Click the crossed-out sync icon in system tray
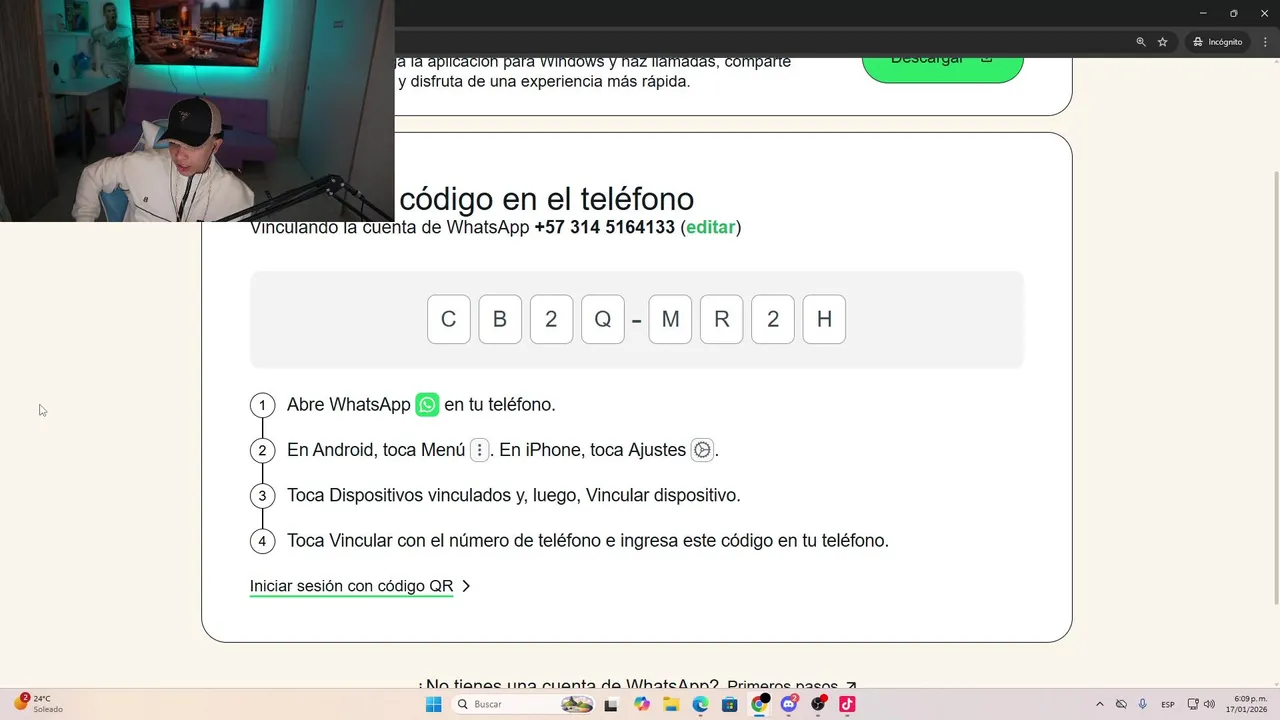 pos(1121,704)
